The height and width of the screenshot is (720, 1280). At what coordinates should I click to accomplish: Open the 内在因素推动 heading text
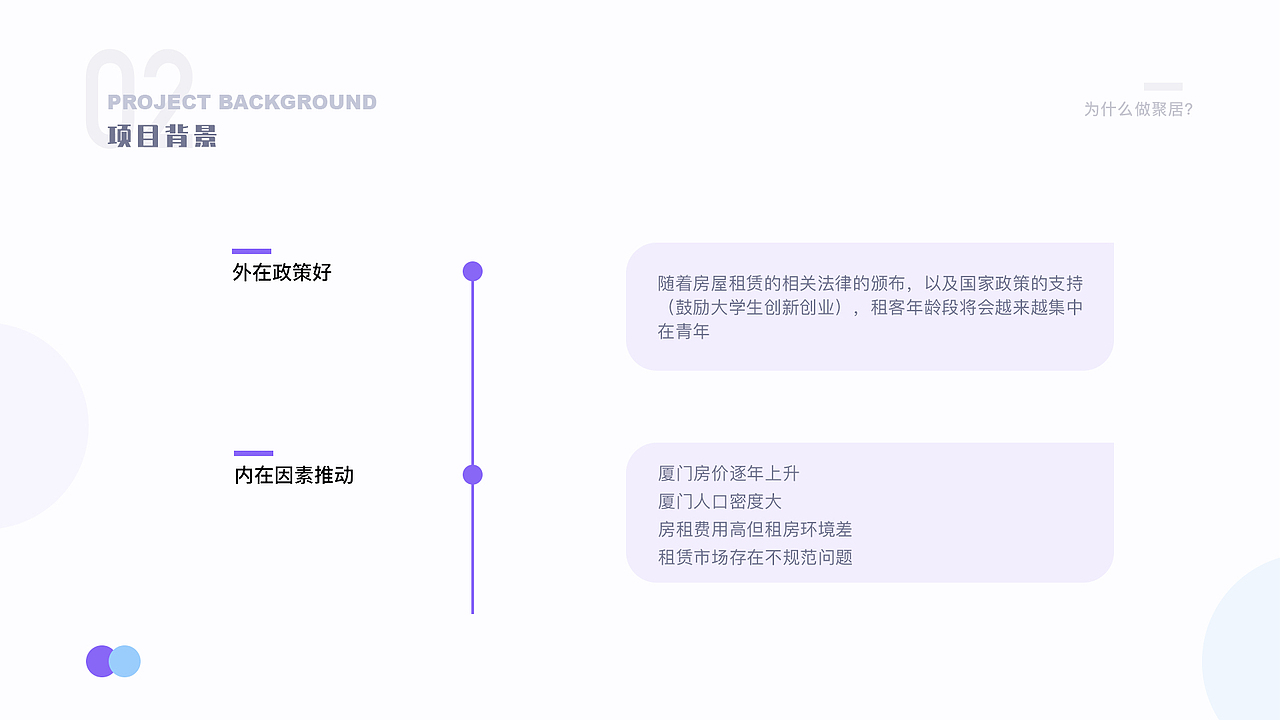tap(294, 475)
